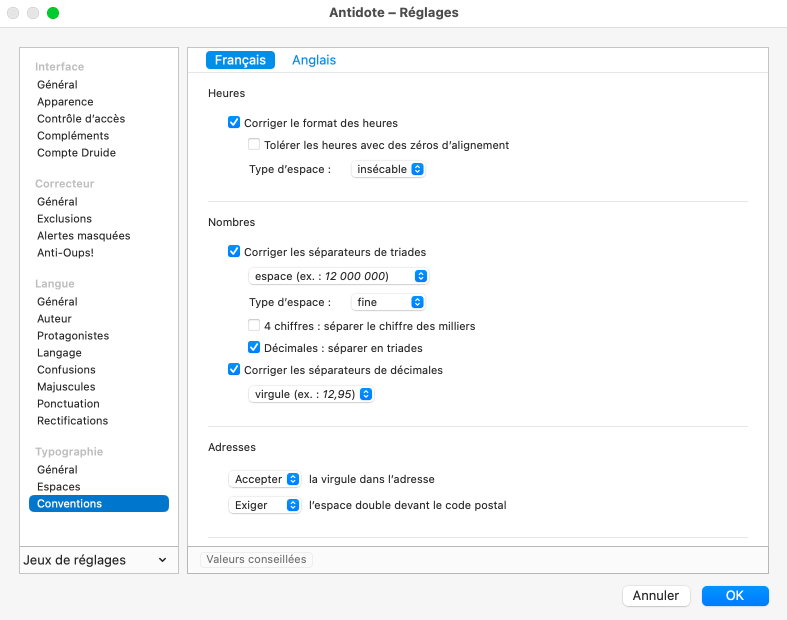Click the Valeurs conseillées button
Screen dimensions: 787x620
pos(257,560)
